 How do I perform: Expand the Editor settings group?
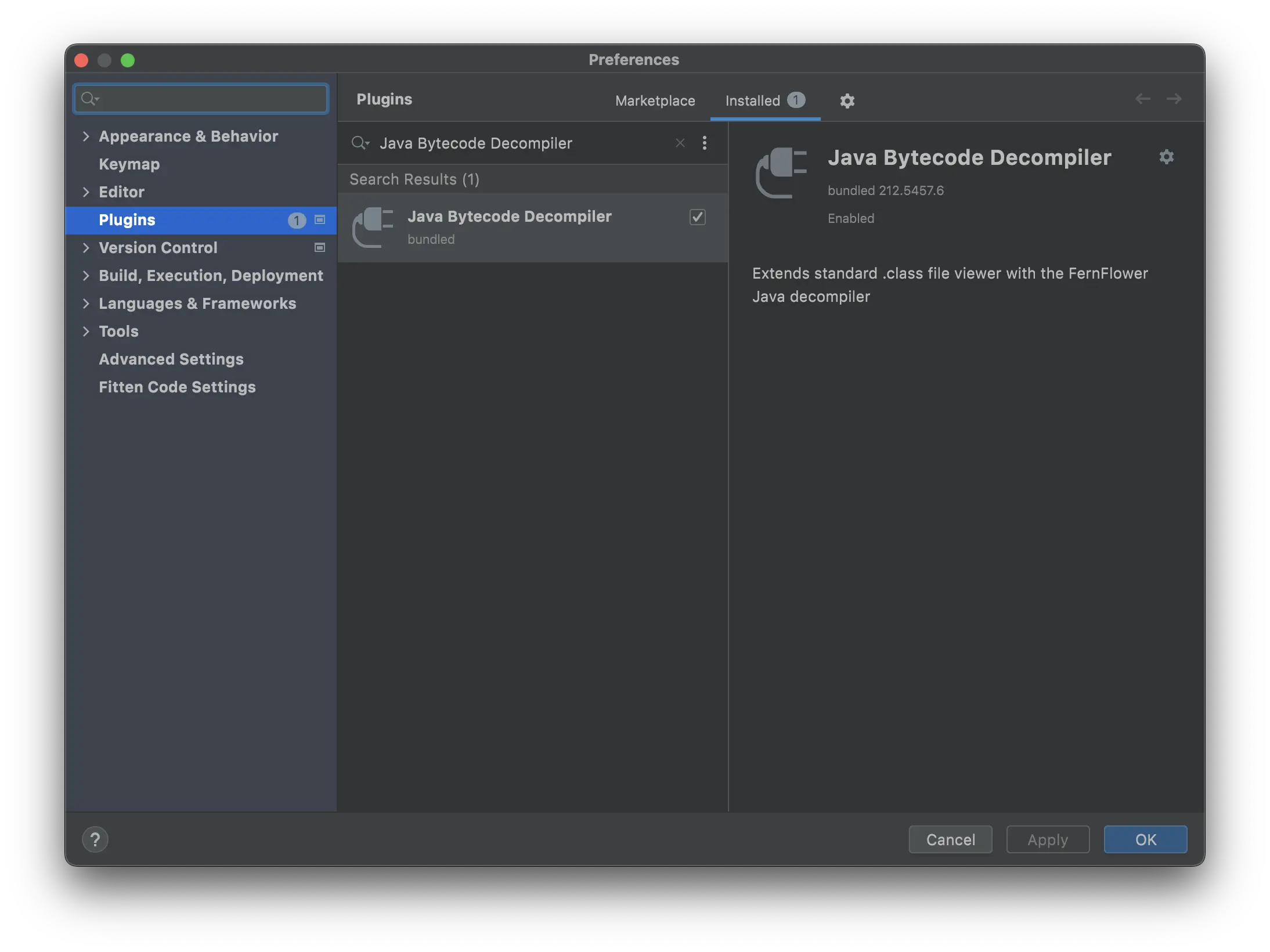click(86, 192)
